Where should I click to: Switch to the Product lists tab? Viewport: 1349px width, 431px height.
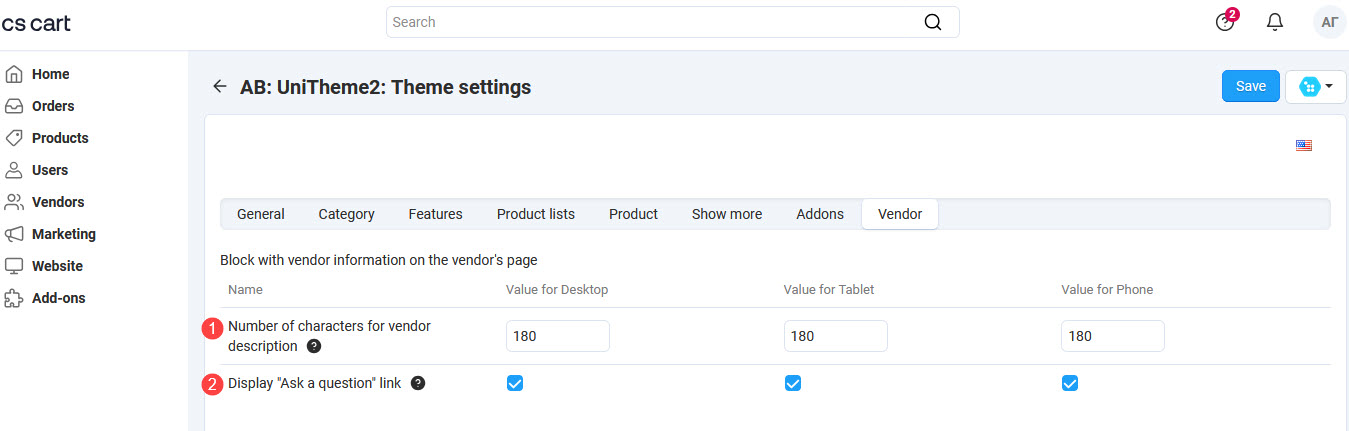point(536,214)
